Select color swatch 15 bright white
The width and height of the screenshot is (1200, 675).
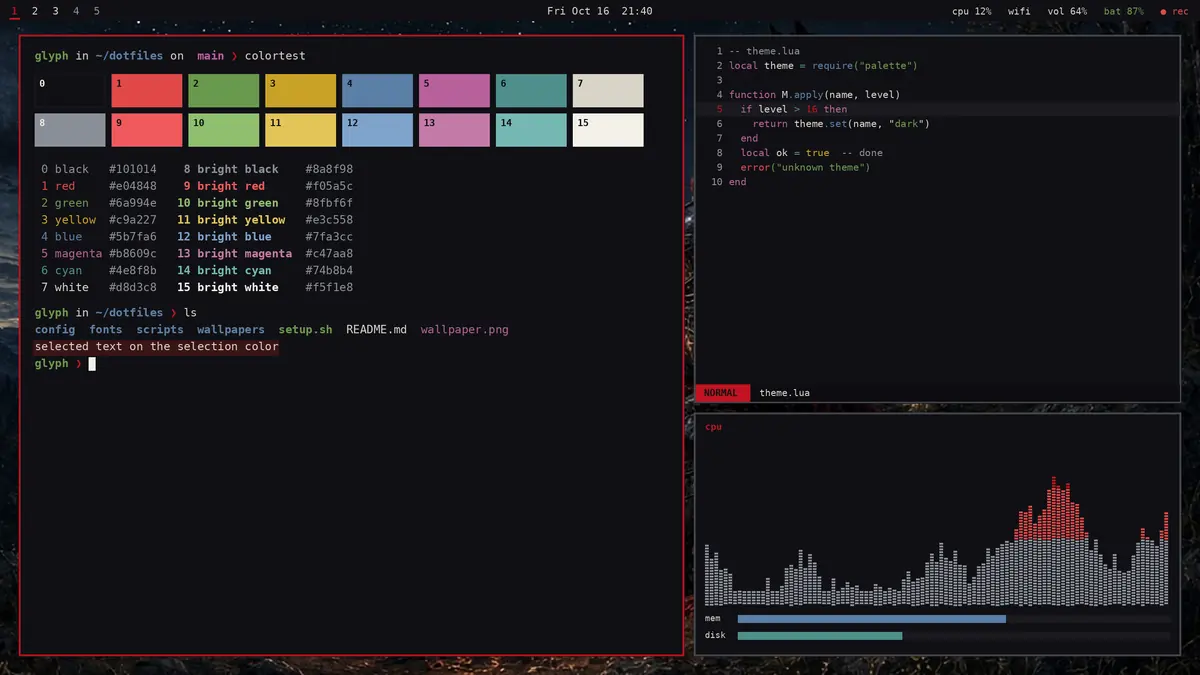tap(608, 130)
